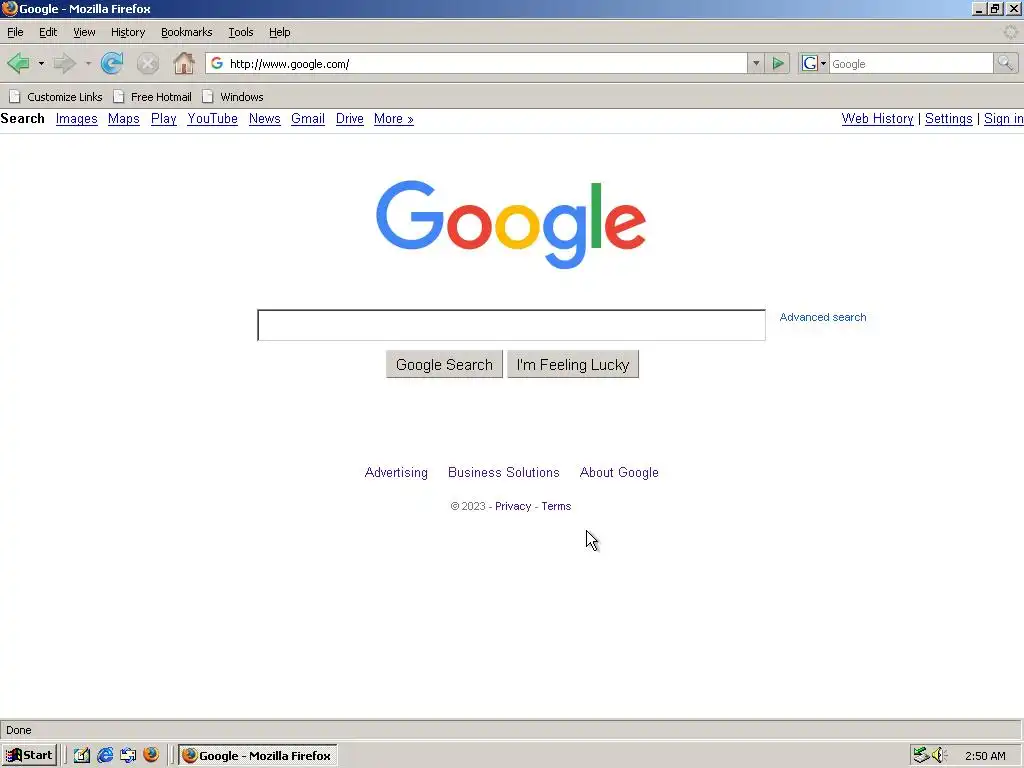1024x768 pixels.
Task: Open the Images link
Action: click(x=76, y=119)
